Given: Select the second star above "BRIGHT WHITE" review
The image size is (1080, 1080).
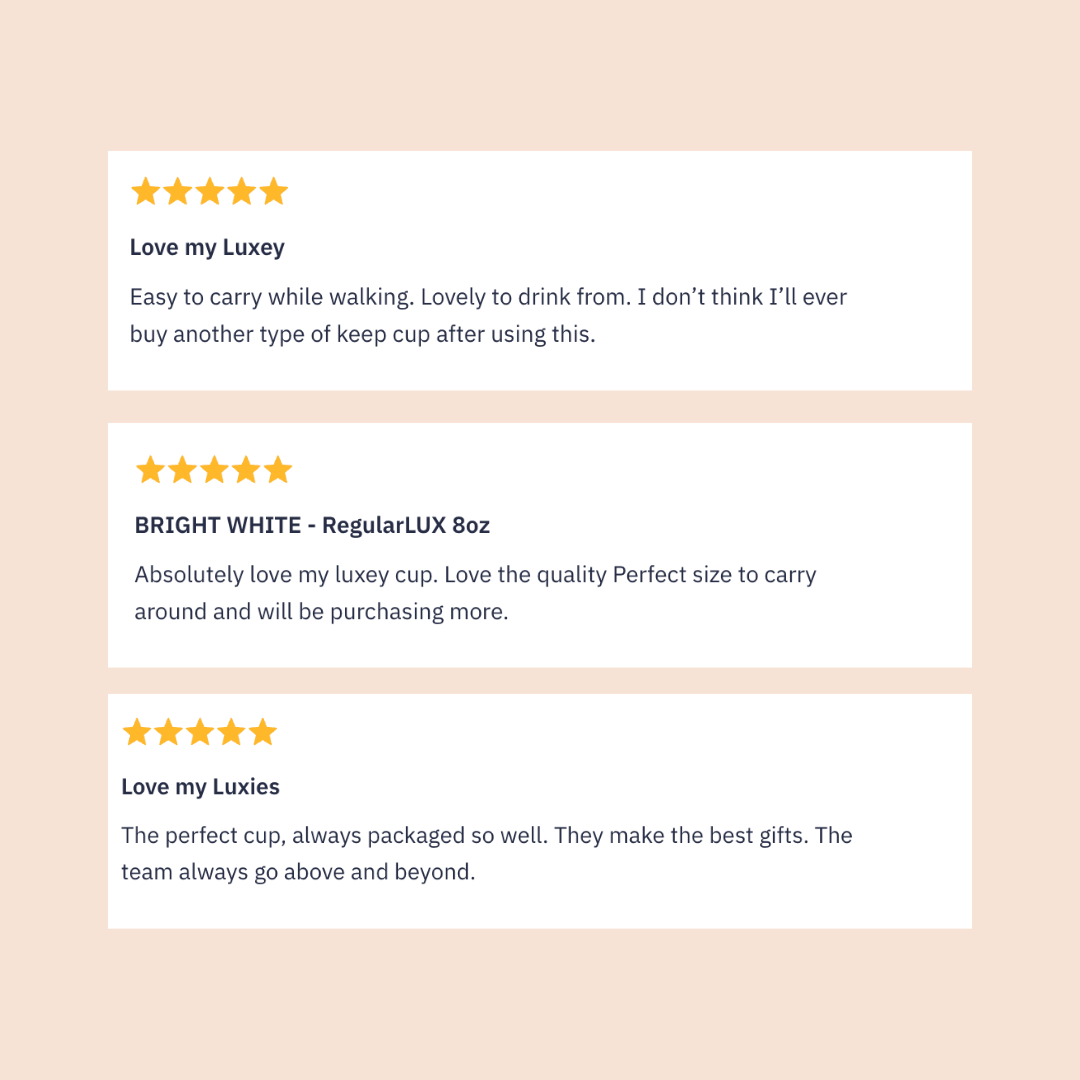Looking at the screenshot, I should (x=182, y=470).
